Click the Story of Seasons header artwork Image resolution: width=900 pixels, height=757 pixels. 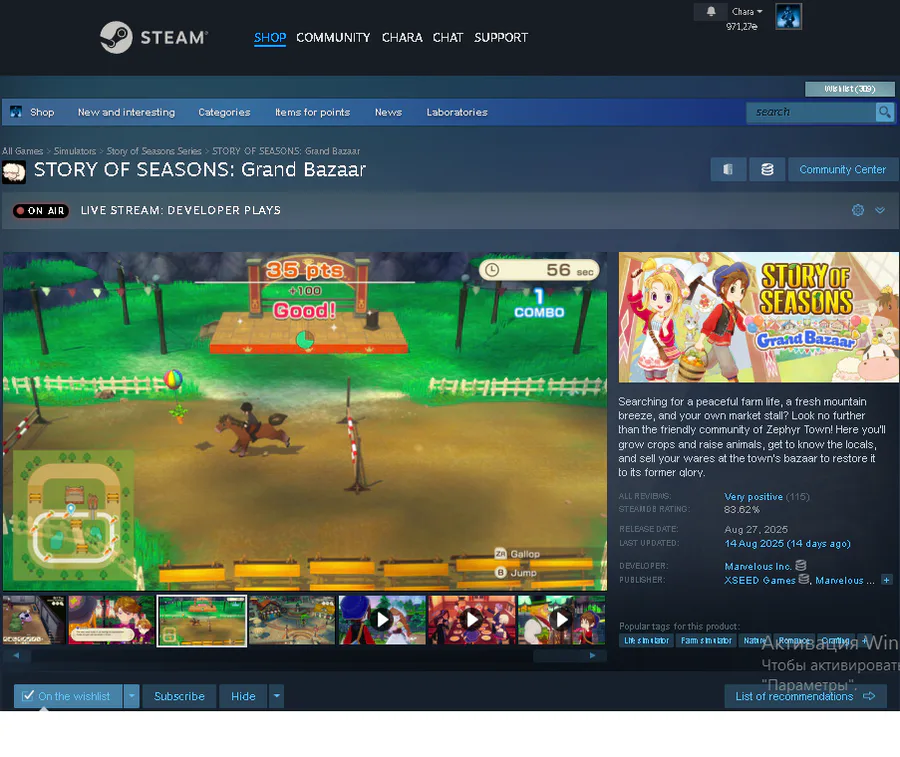(x=758, y=317)
